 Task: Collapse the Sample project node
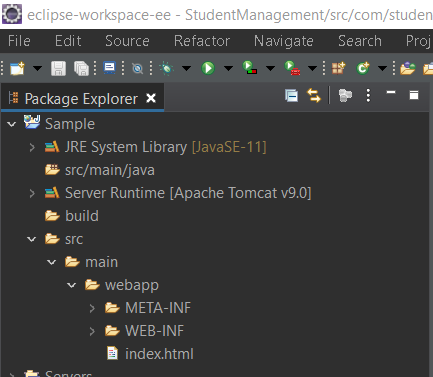click(12, 124)
